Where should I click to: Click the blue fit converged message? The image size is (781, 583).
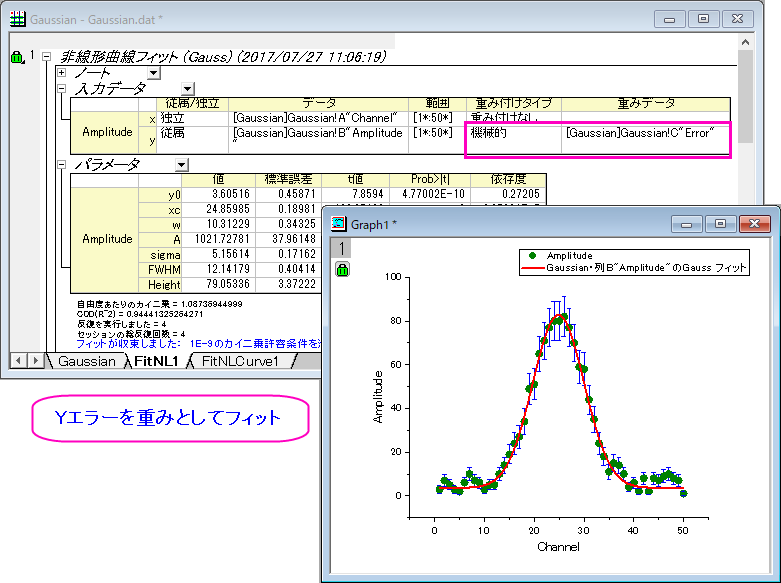[199, 344]
